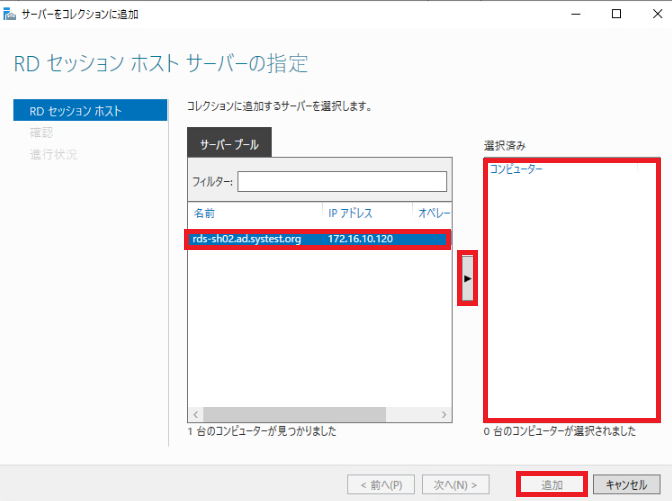Select the RD セッション ホスト wizard step
This screenshot has width=672, height=501.
[x=90, y=111]
